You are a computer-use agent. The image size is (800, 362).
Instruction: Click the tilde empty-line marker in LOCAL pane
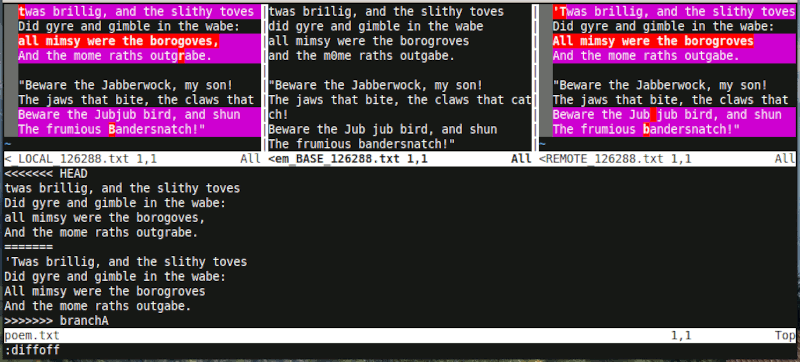(7, 144)
